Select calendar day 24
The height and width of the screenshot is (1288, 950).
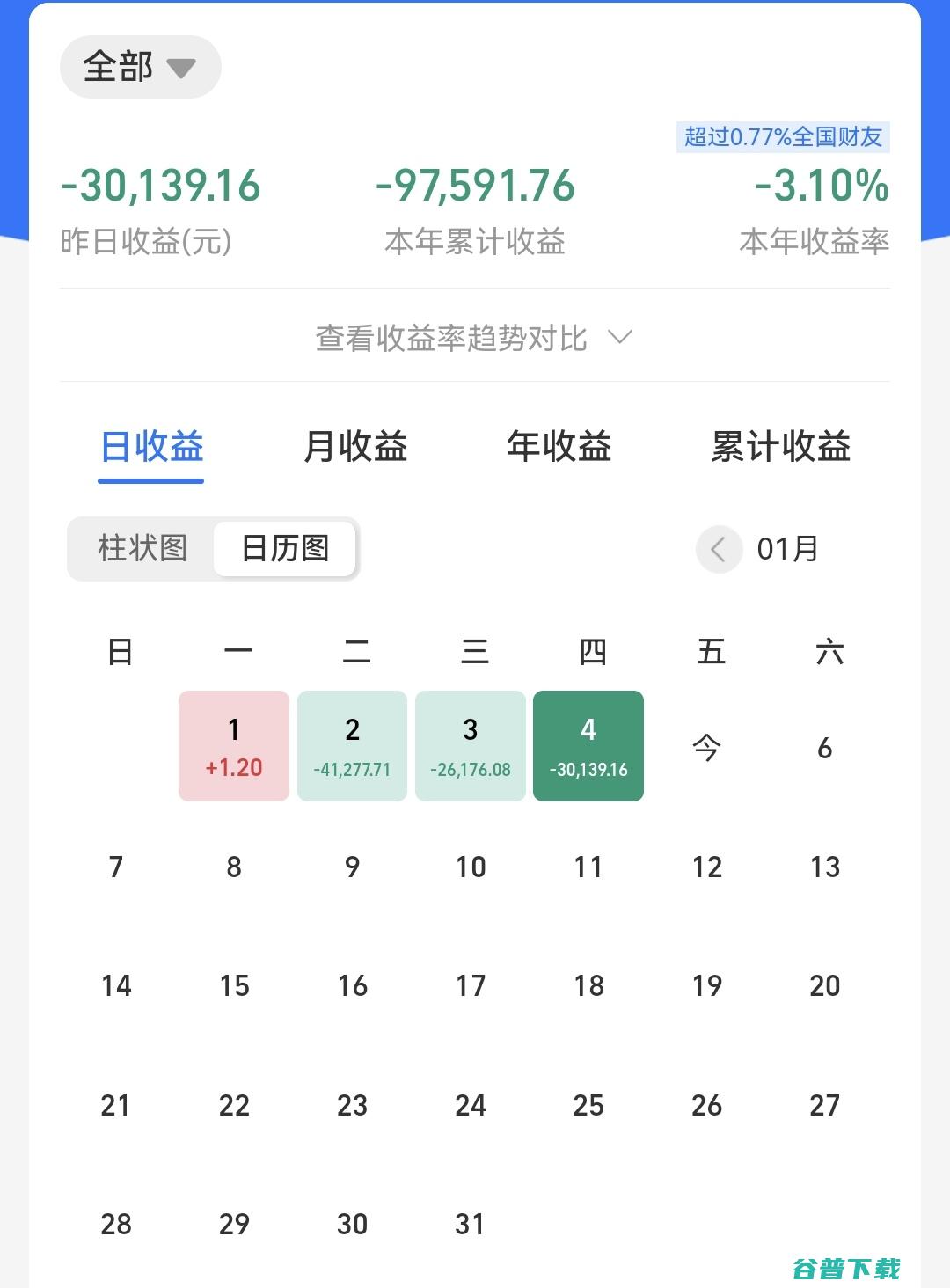471,1105
